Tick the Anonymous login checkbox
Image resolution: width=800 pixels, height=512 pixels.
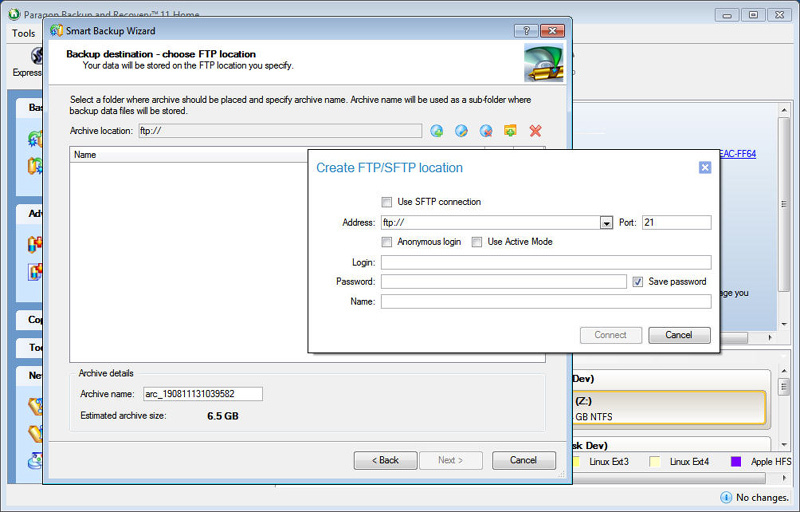coord(387,242)
